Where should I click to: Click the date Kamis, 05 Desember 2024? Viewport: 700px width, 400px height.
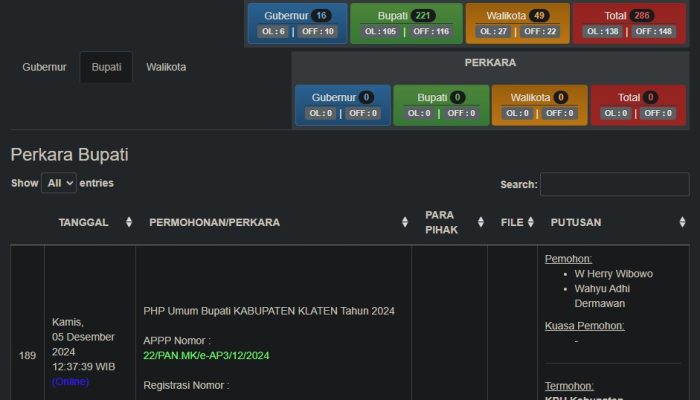tap(83, 337)
